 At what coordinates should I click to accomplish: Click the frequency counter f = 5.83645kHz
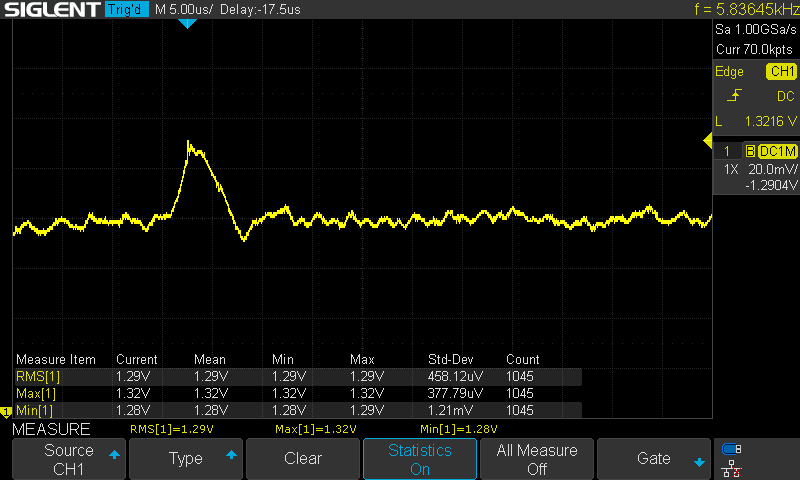746,9
